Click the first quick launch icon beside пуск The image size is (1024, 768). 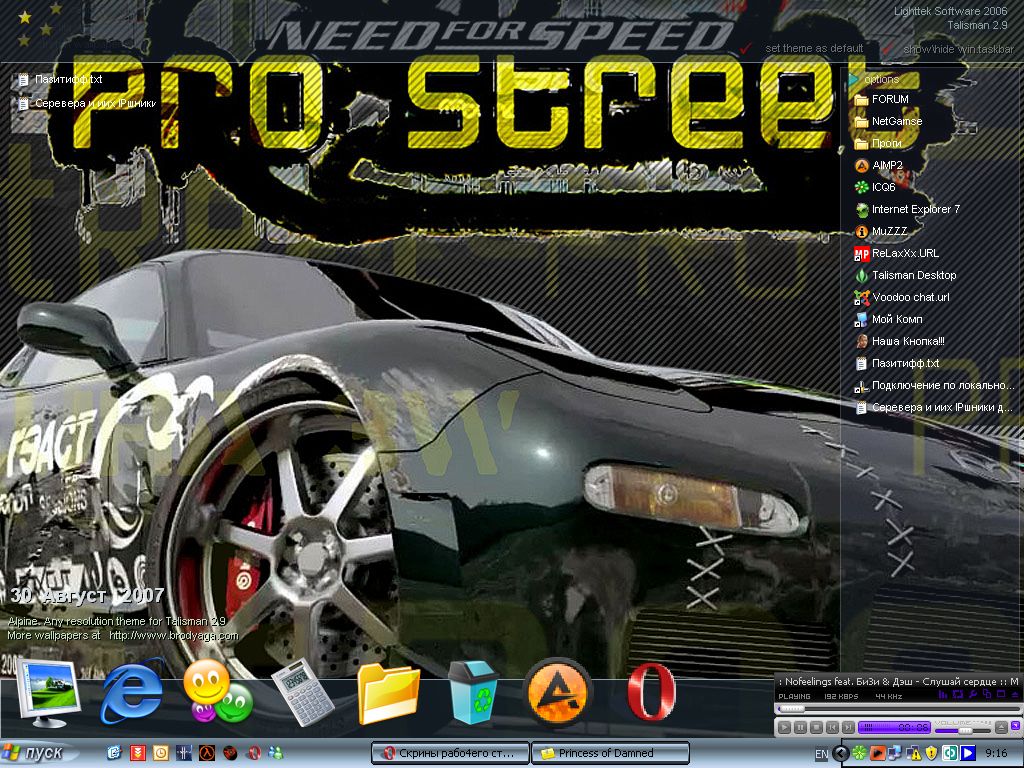[x=114, y=753]
